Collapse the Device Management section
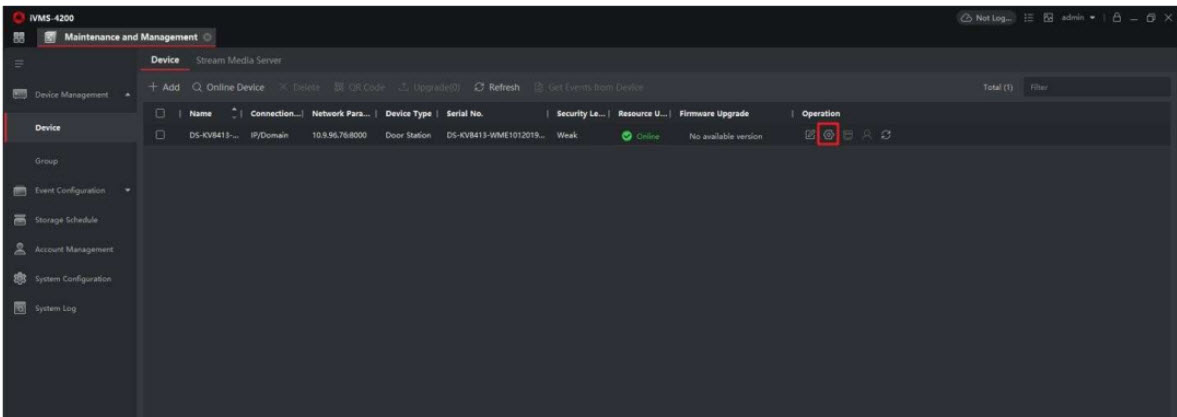The image size is (1177, 417). coord(128,96)
